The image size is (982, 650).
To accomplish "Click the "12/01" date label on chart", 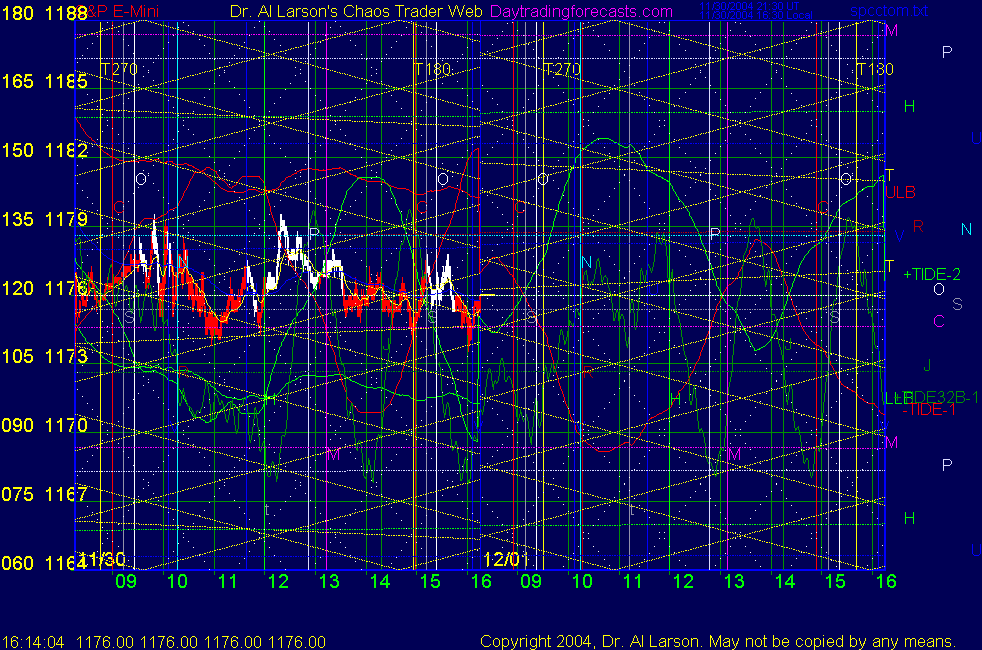I will [506, 559].
